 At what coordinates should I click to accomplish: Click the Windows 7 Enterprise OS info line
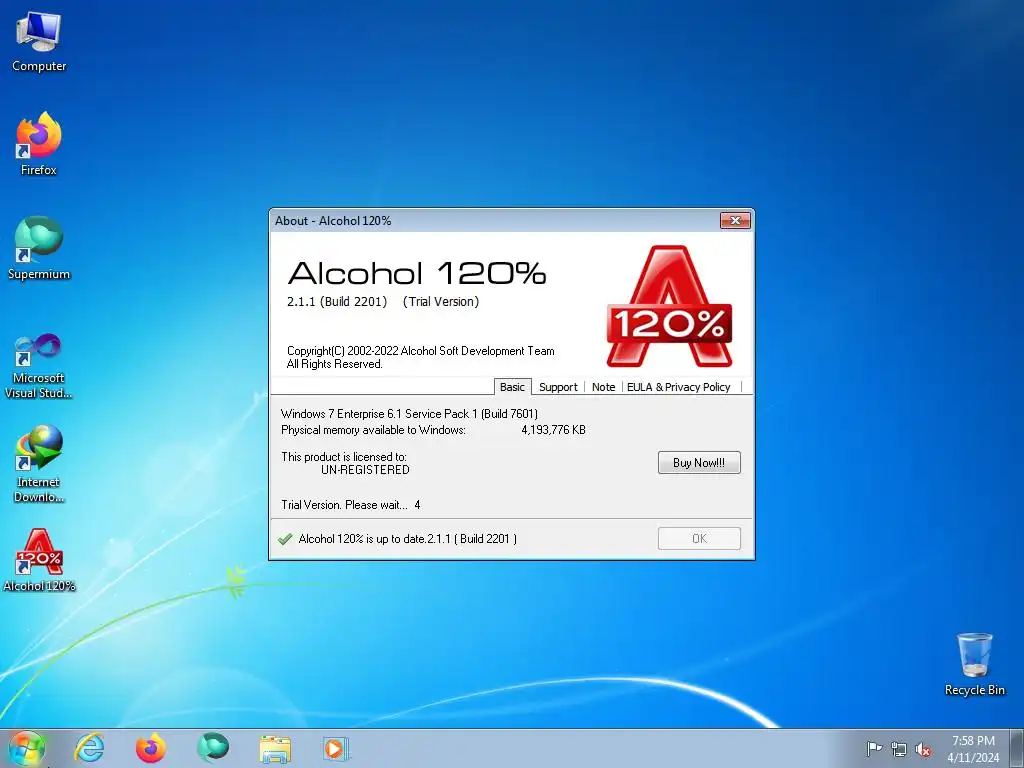coord(409,413)
